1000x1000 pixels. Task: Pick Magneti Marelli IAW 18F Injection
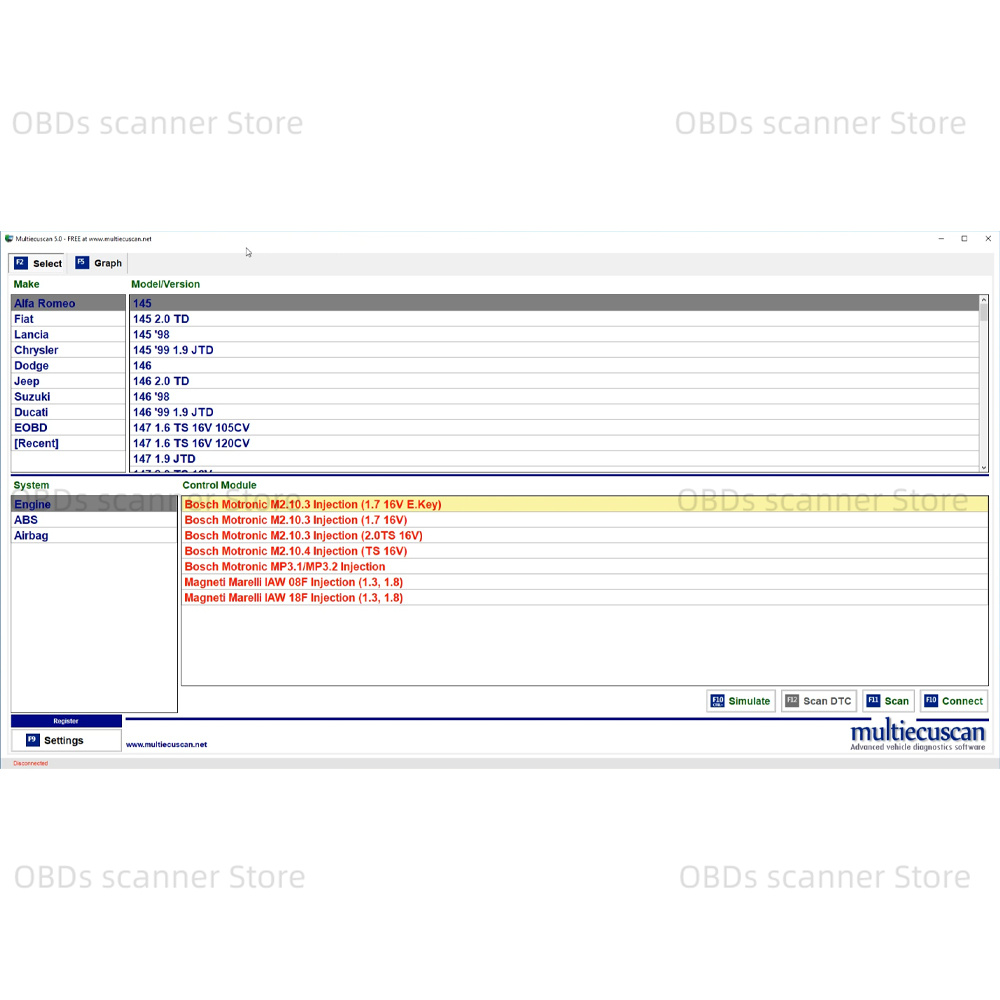coord(585,598)
